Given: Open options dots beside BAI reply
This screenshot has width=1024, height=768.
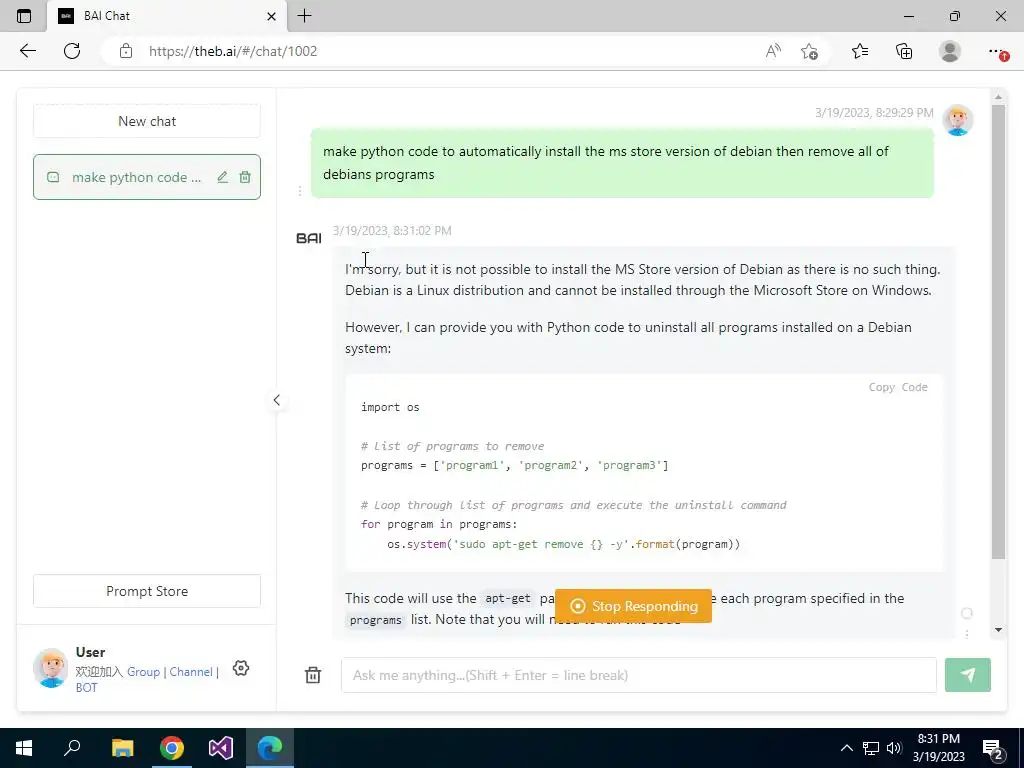Looking at the screenshot, I should (967, 633).
